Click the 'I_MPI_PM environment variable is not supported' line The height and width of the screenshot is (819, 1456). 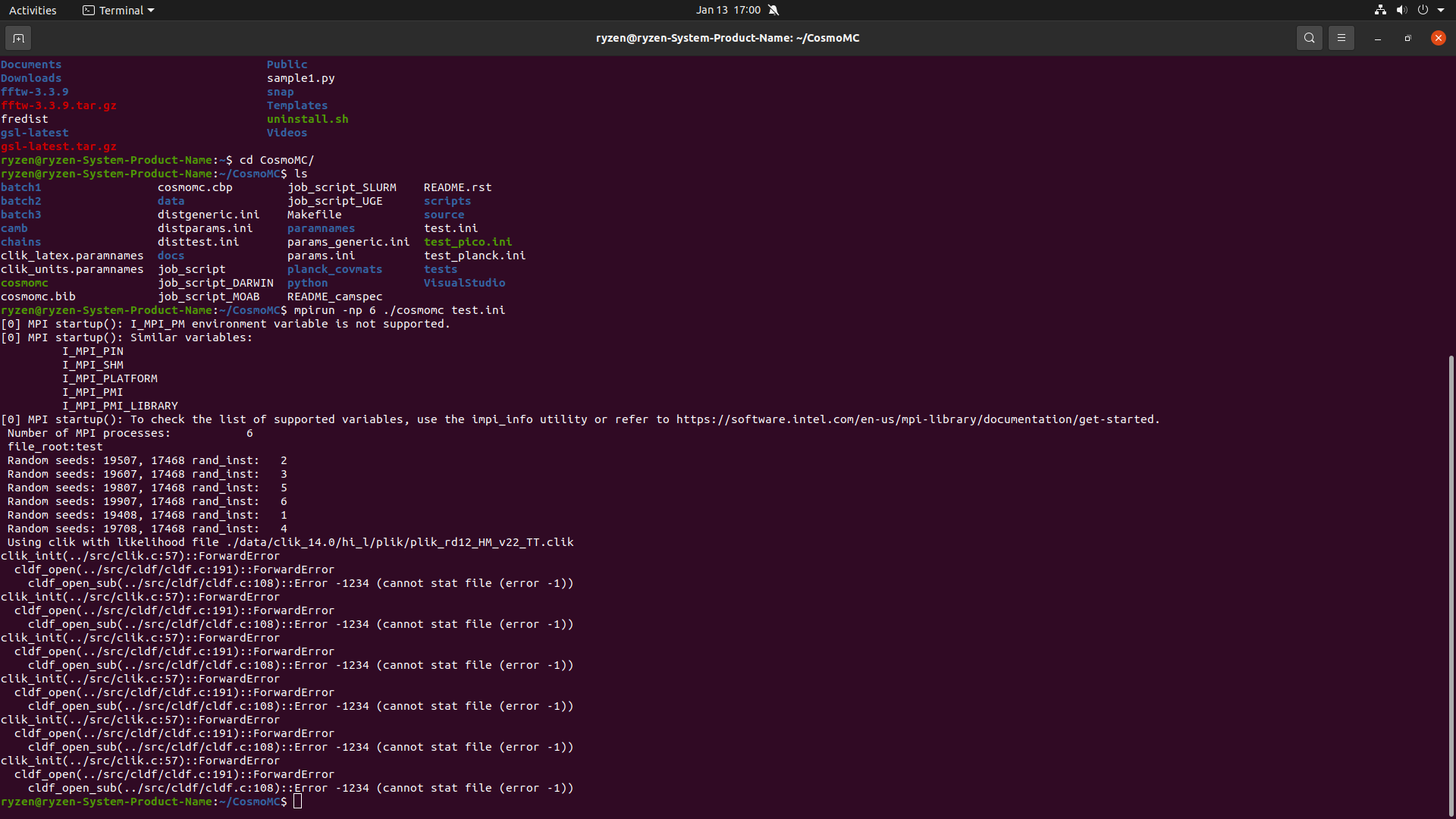(225, 324)
